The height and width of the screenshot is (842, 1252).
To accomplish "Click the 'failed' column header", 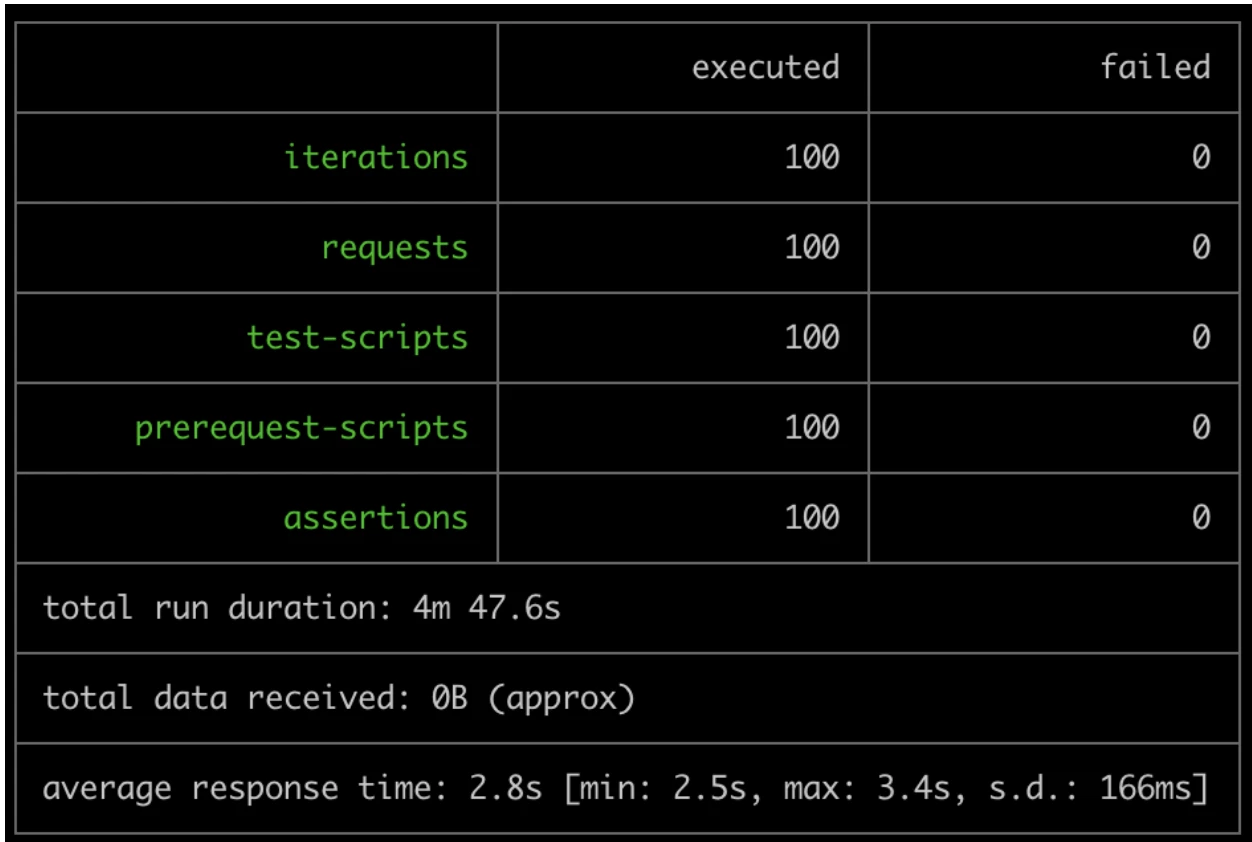I will 1156,67.
